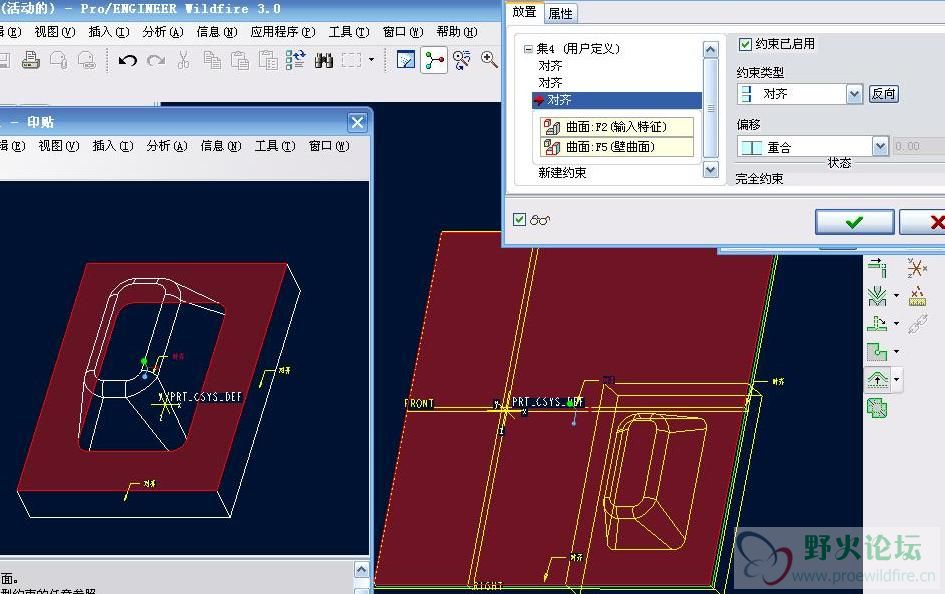Open the 应用程序(P) menu
945x594 pixels.
click(283, 31)
